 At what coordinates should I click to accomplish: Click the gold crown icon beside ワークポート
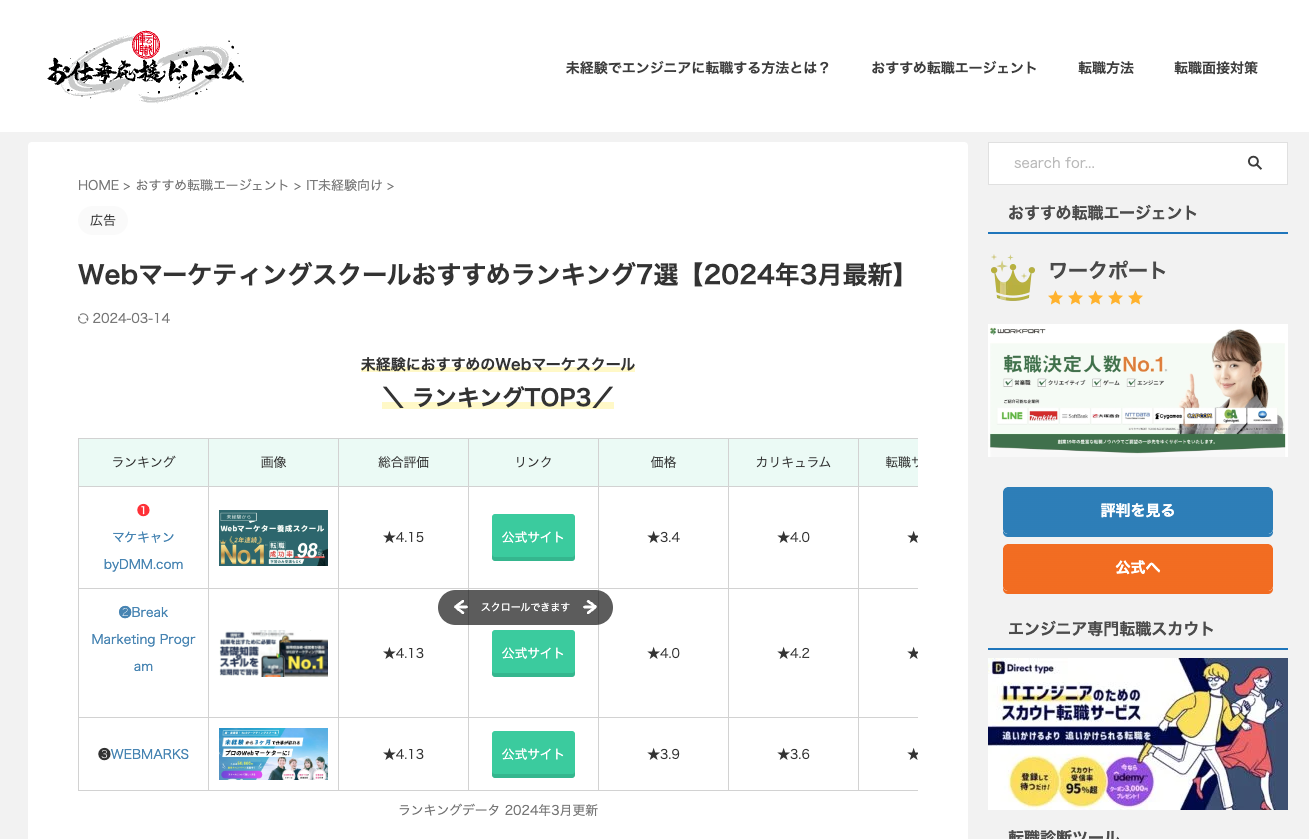[1013, 278]
